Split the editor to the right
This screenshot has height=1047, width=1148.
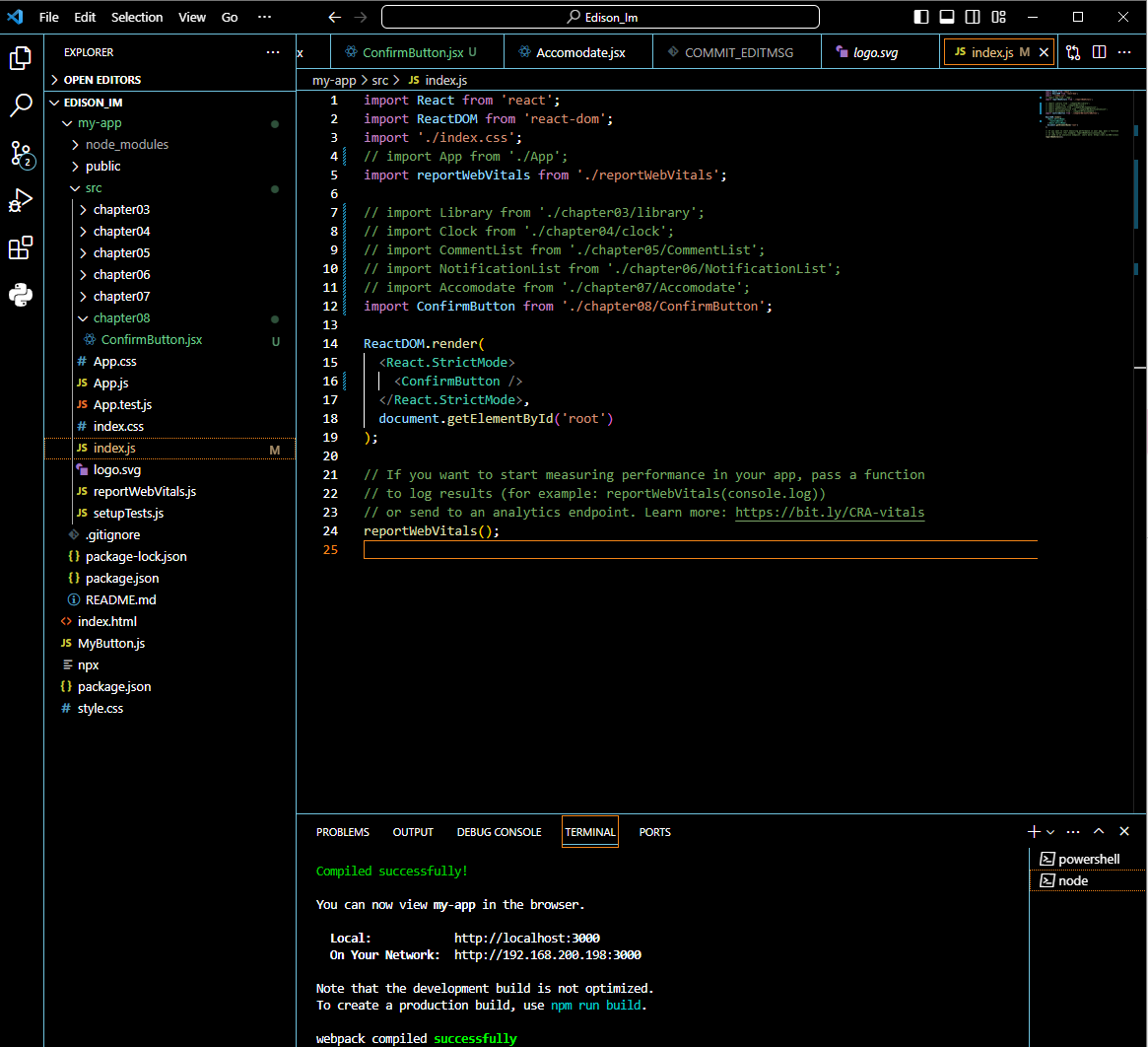1099,52
